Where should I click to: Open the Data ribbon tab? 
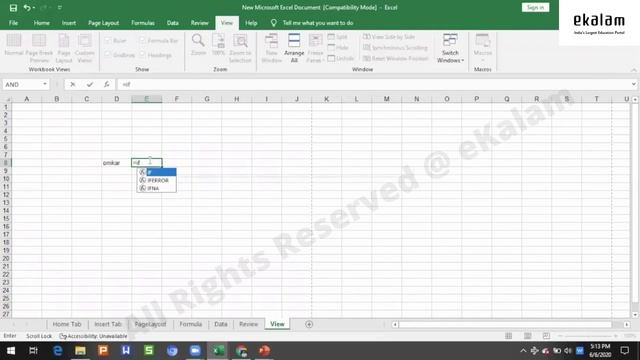[x=173, y=23]
